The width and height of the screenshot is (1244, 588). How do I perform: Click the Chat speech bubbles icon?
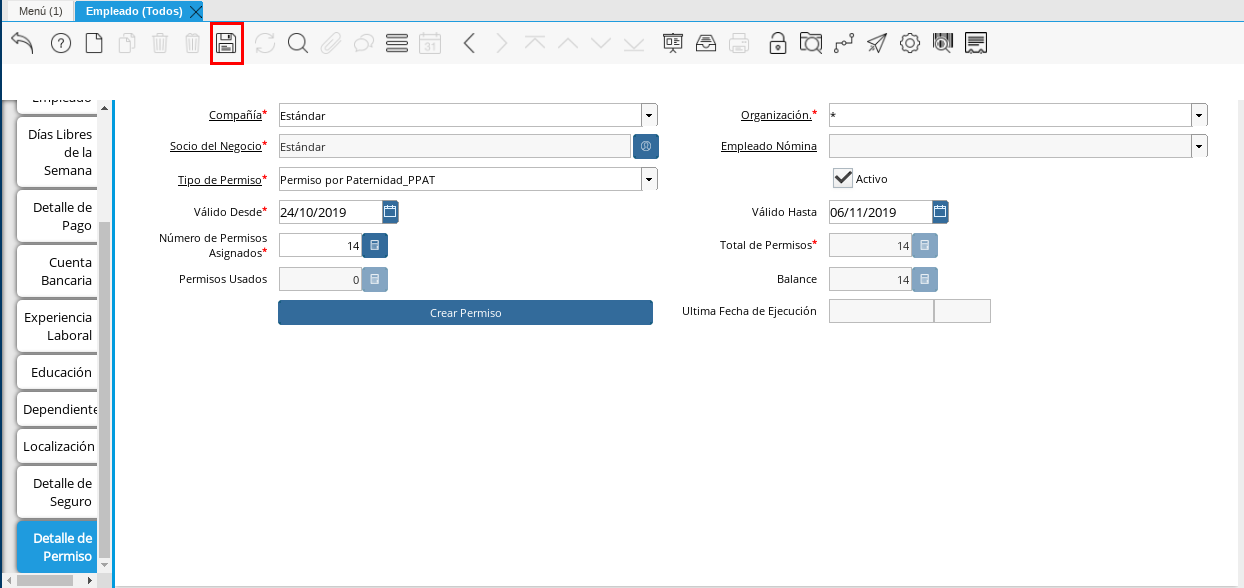coord(364,43)
